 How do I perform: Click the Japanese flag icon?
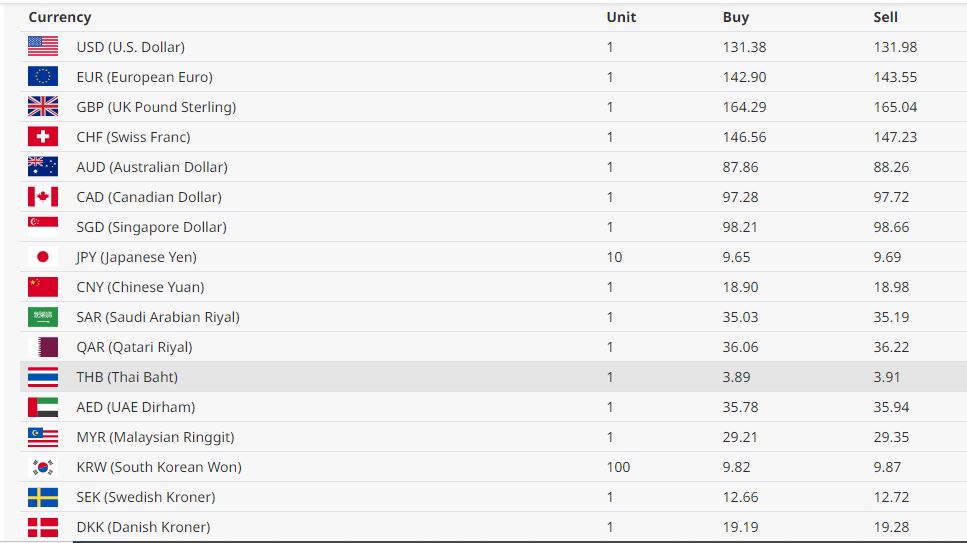click(43, 256)
